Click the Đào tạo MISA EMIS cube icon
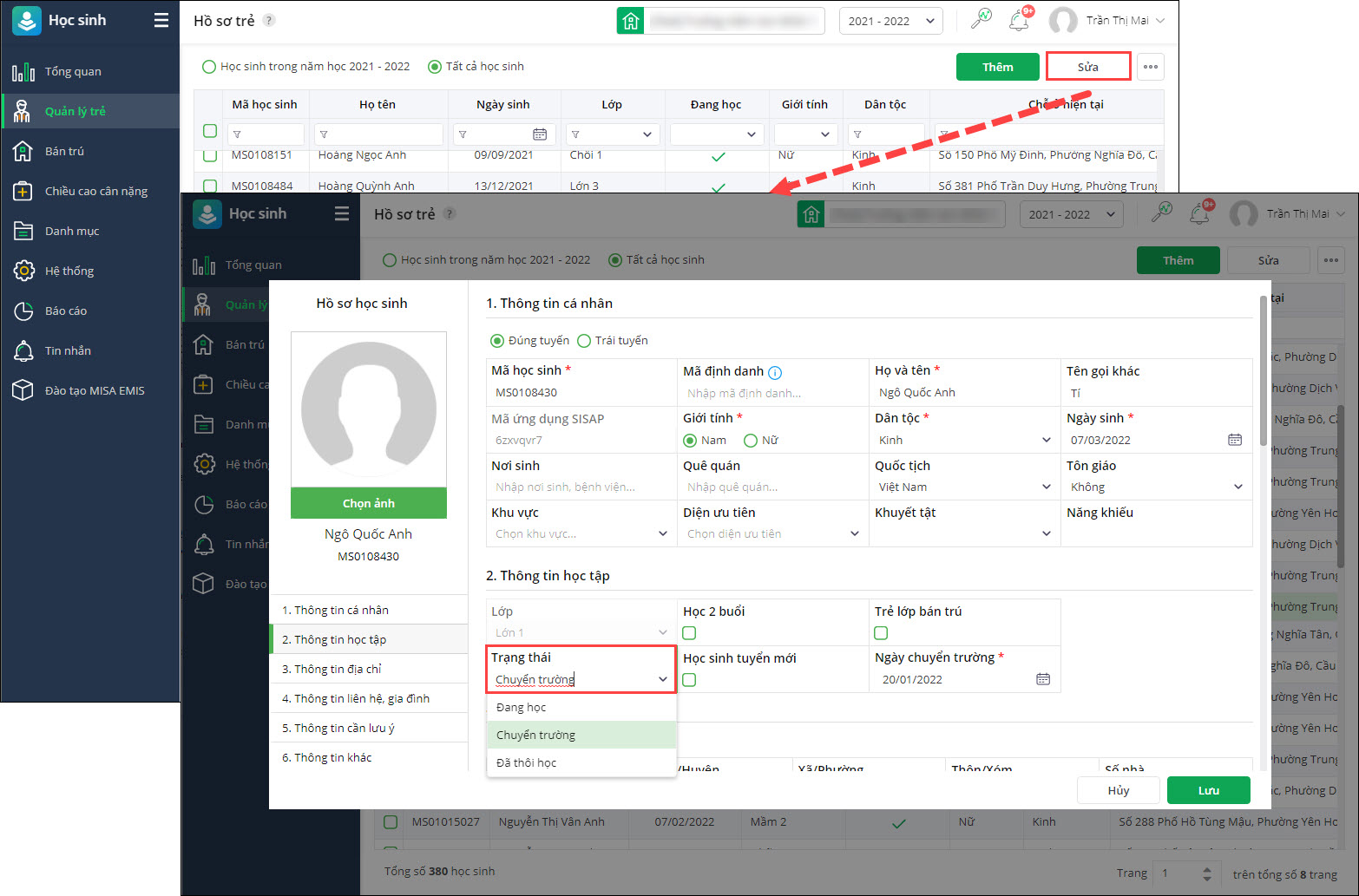The image size is (1359, 896). pyautogui.click(x=23, y=390)
